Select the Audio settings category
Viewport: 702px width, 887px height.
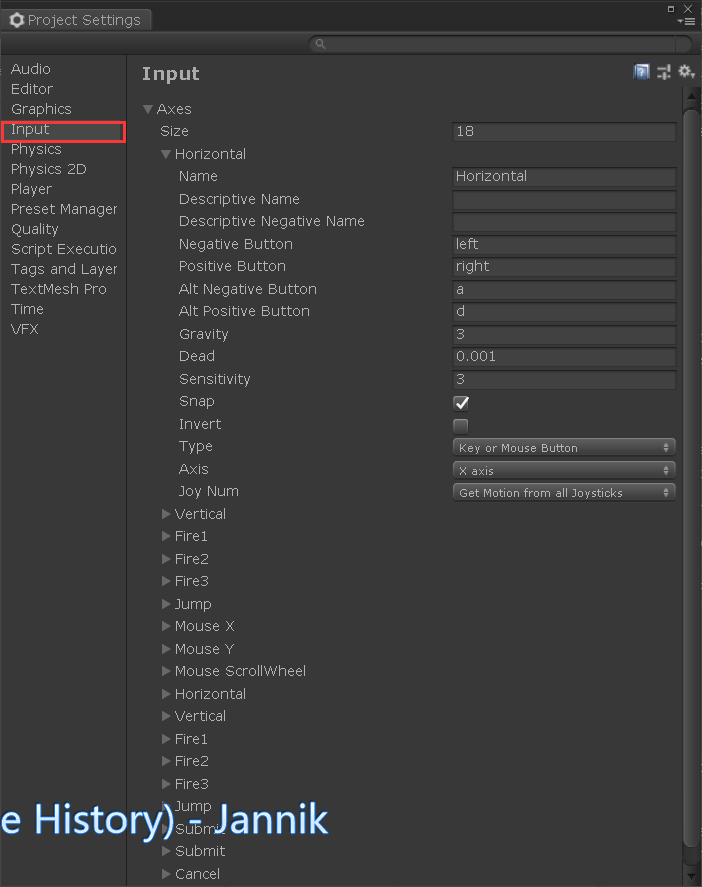(31, 69)
